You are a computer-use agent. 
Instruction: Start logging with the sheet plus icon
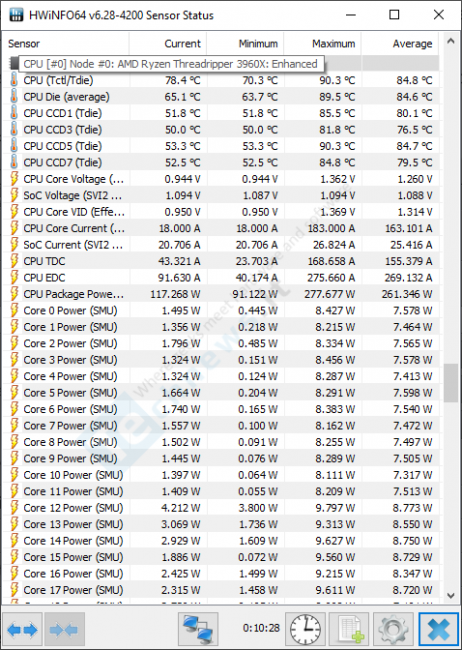[349, 629]
